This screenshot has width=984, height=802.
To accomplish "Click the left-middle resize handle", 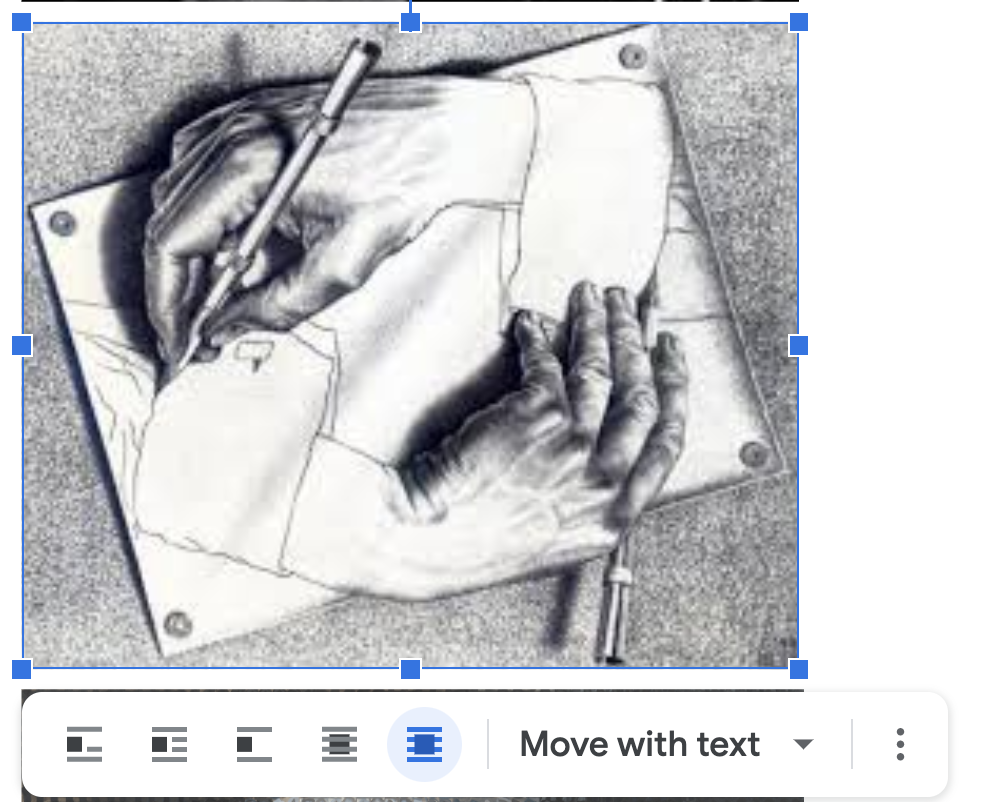I will pyautogui.click(x=22, y=345).
